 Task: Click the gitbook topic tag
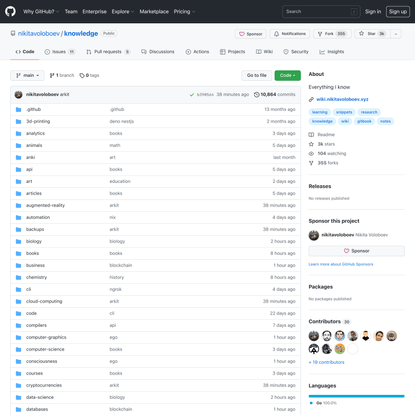point(364,121)
